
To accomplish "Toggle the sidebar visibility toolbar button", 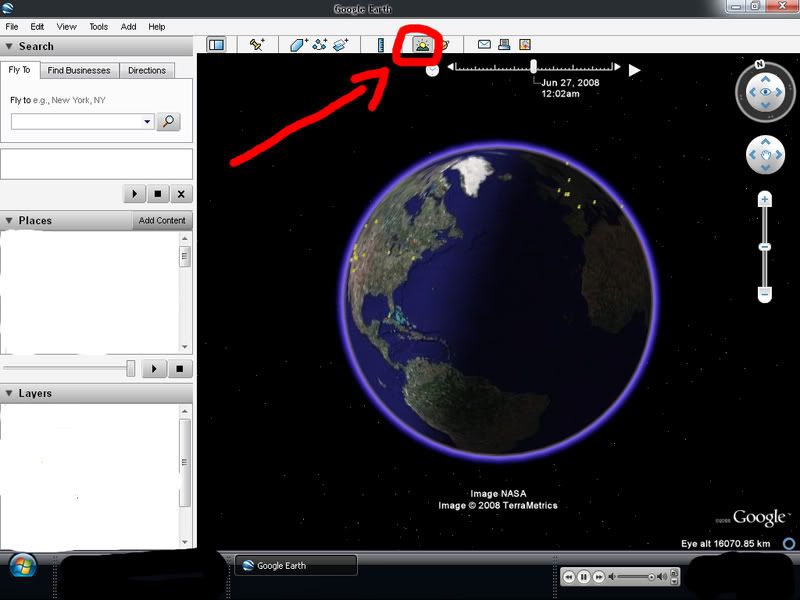I will point(216,45).
